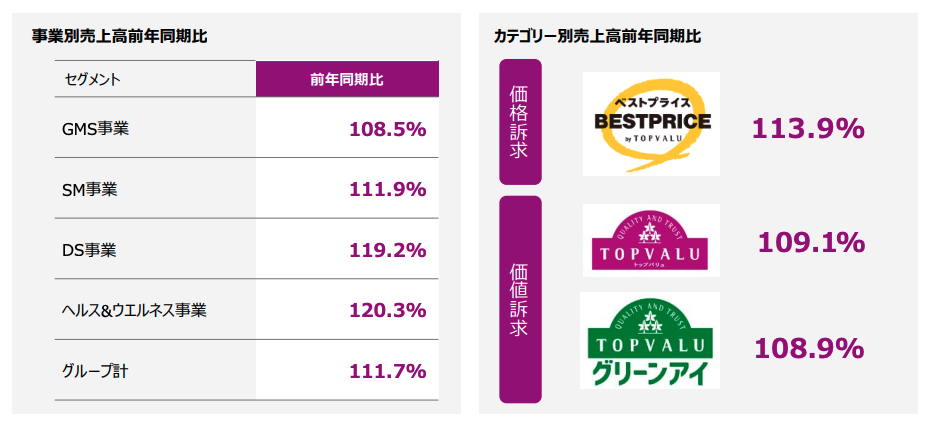Click the セグメント column header

tap(93, 79)
